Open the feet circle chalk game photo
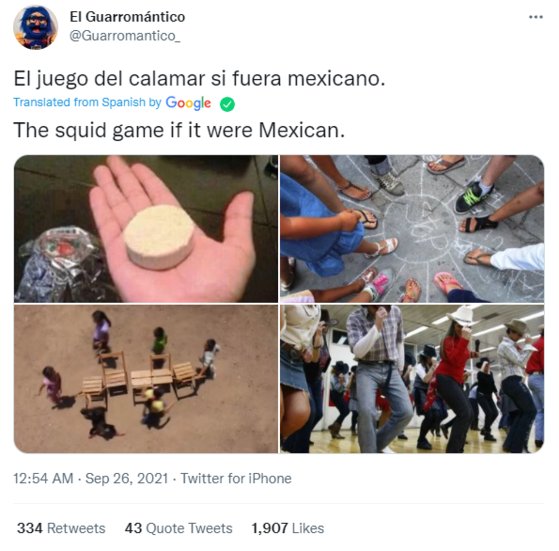The height and width of the screenshot is (551, 559). click(412, 229)
